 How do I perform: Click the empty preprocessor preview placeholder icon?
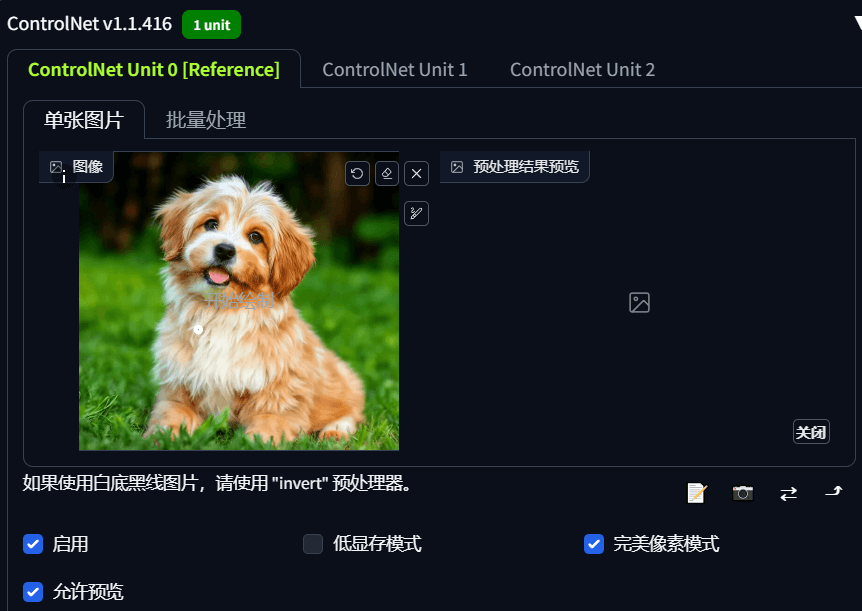click(639, 302)
